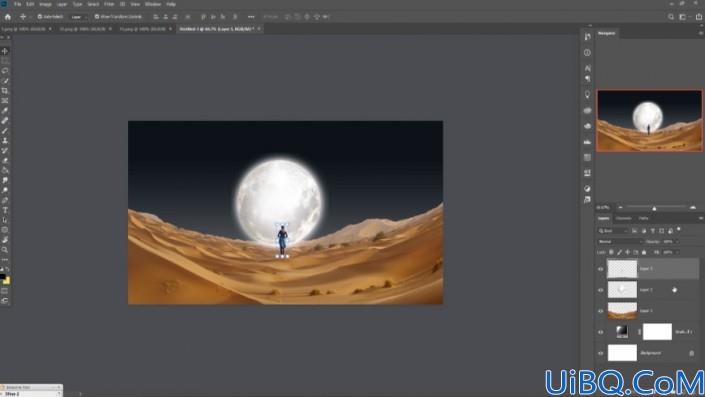Toggle lock transparent pixels icon
The image size is (705, 397).
coord(611,252)
